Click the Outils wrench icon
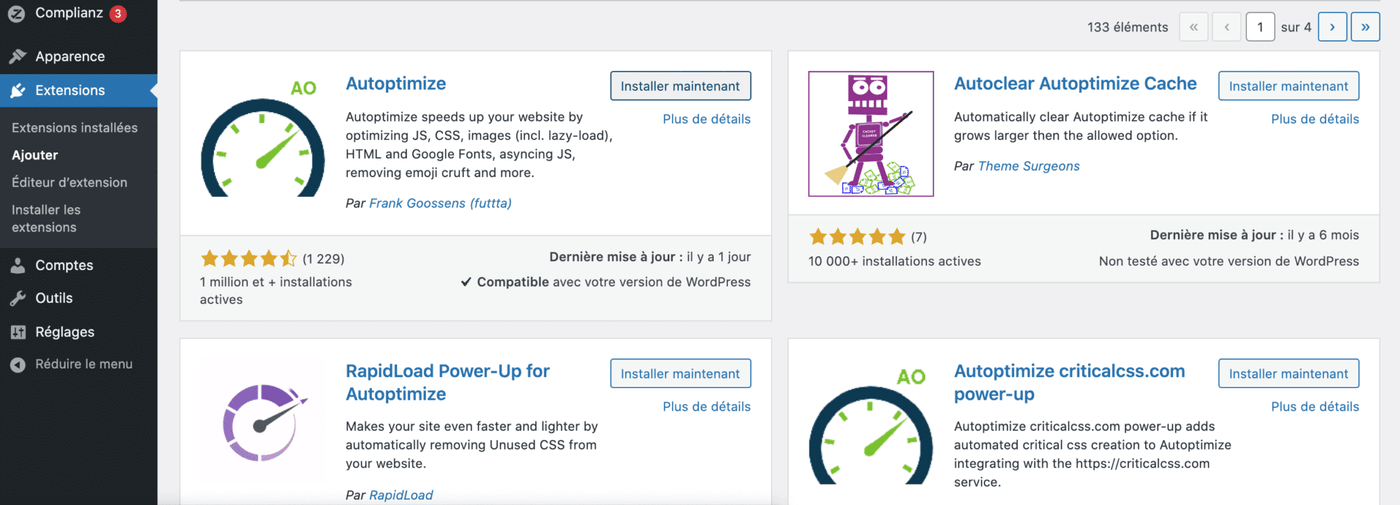The width and height of the screenshot is (1400, 505). [x=17, y=298]
